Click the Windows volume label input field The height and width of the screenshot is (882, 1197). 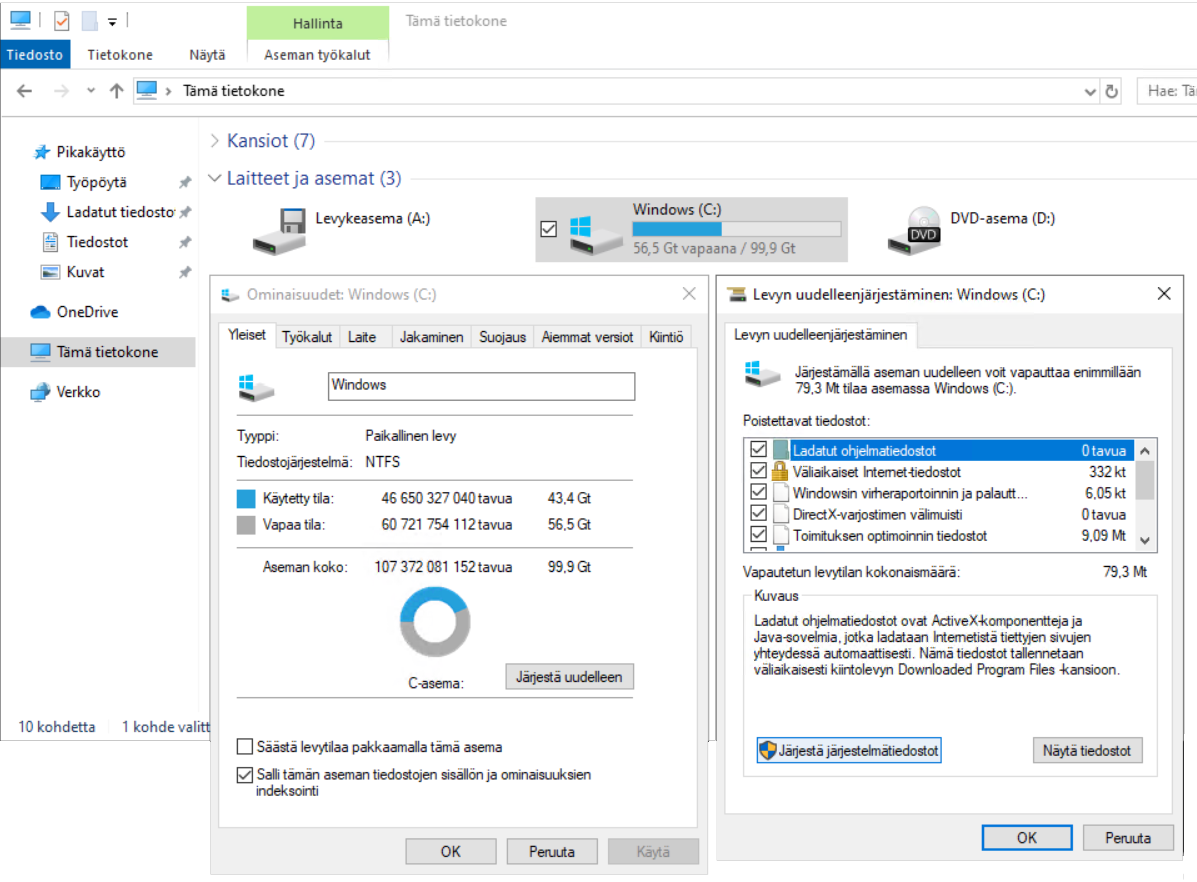[x=482, y=386]
